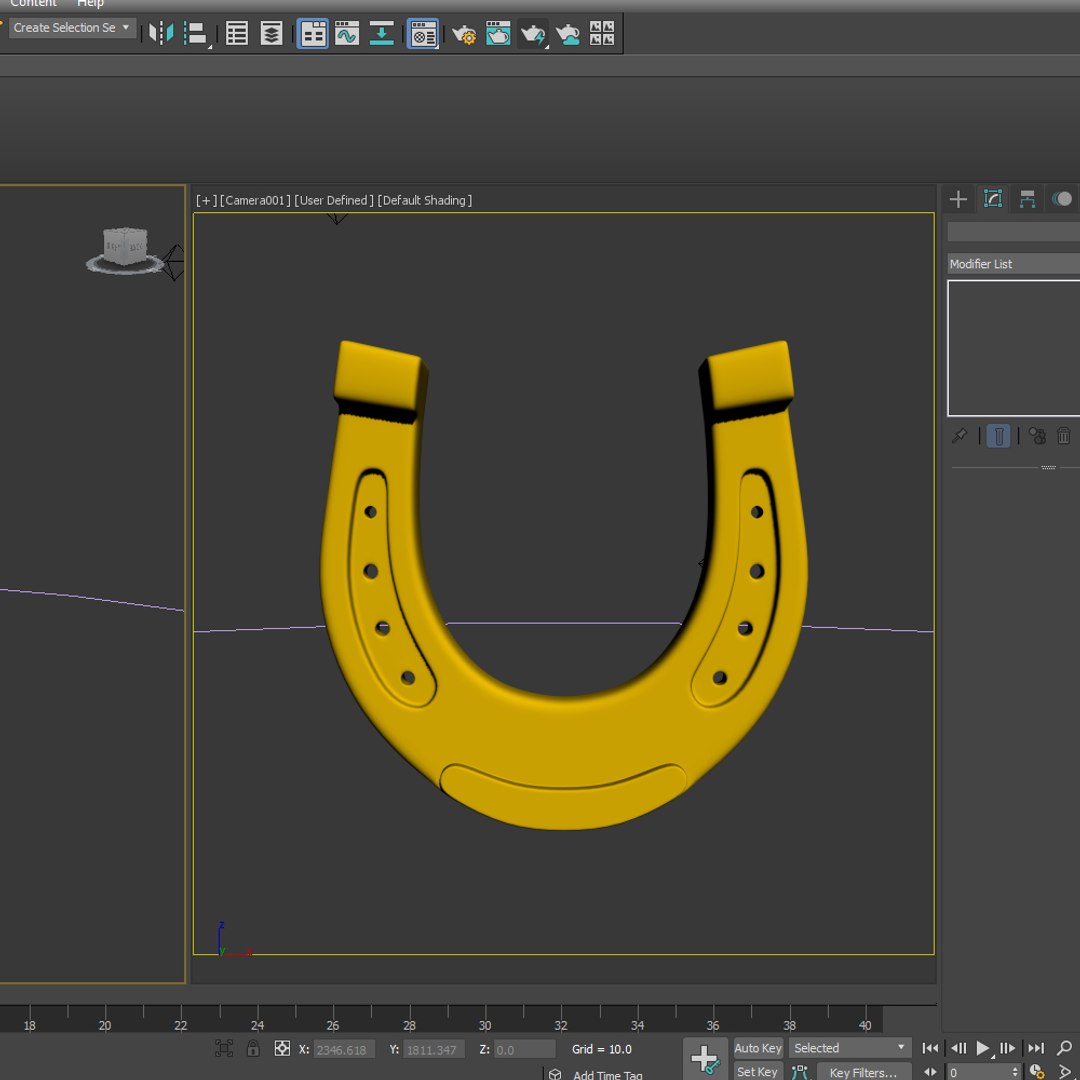Open the Help menu
The width and height of the screenshot is (1080, 1080).
coord(90,3)
